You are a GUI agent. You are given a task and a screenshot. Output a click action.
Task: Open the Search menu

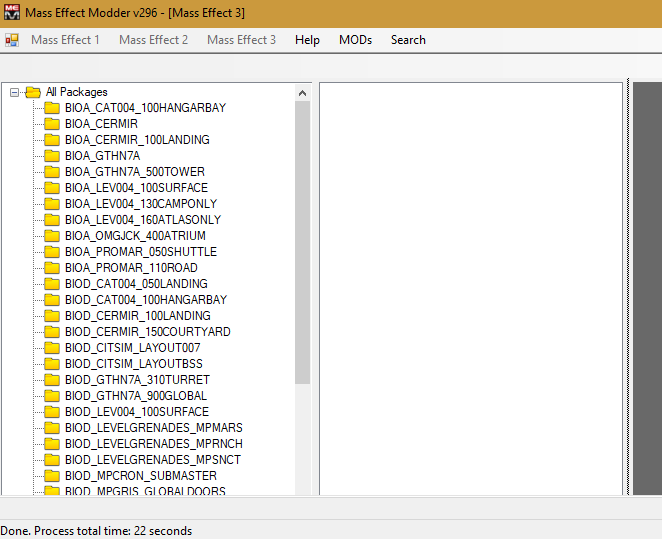coord(408,40)
